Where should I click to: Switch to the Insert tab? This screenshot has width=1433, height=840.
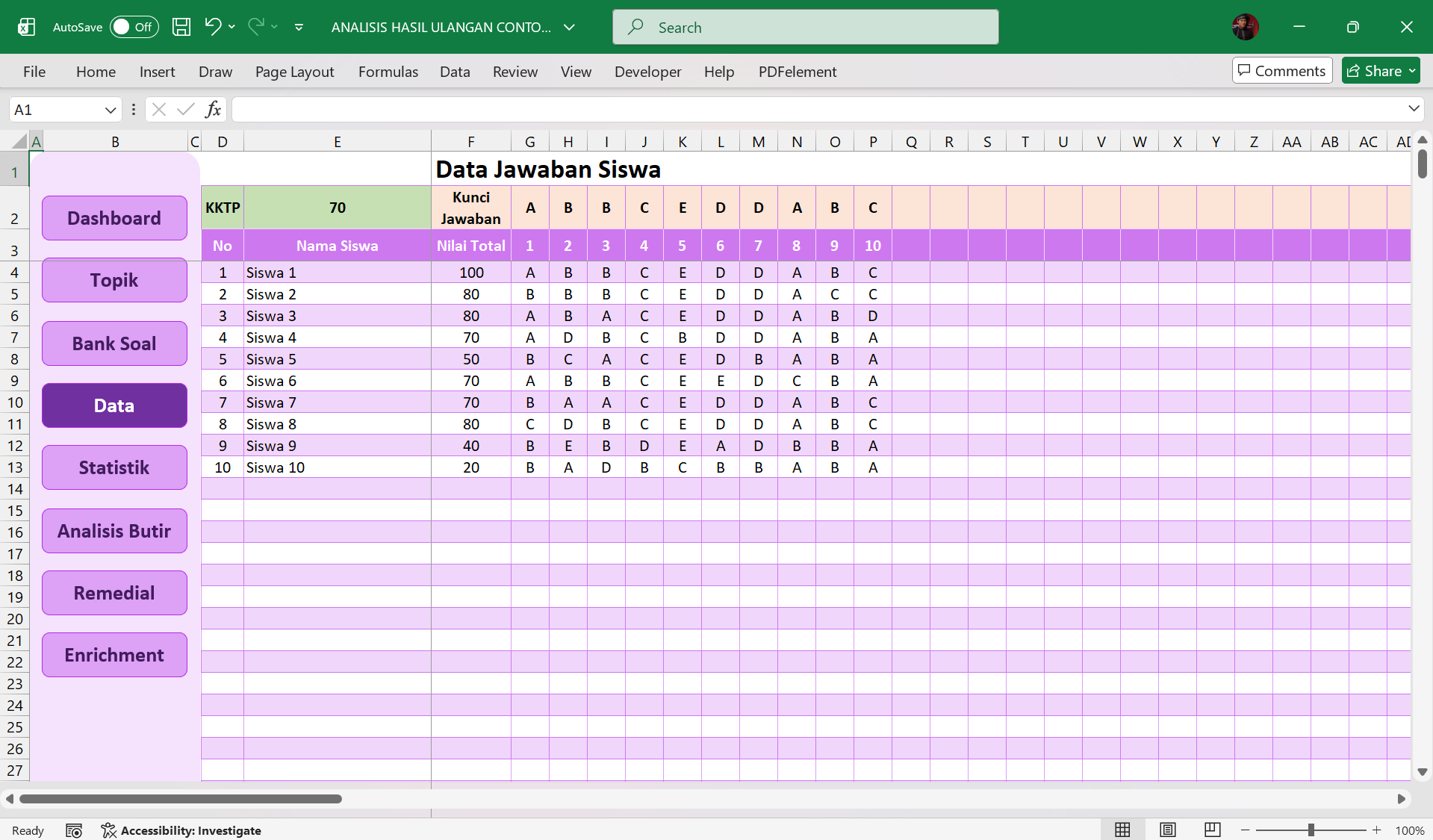click(x=157, y=72)
